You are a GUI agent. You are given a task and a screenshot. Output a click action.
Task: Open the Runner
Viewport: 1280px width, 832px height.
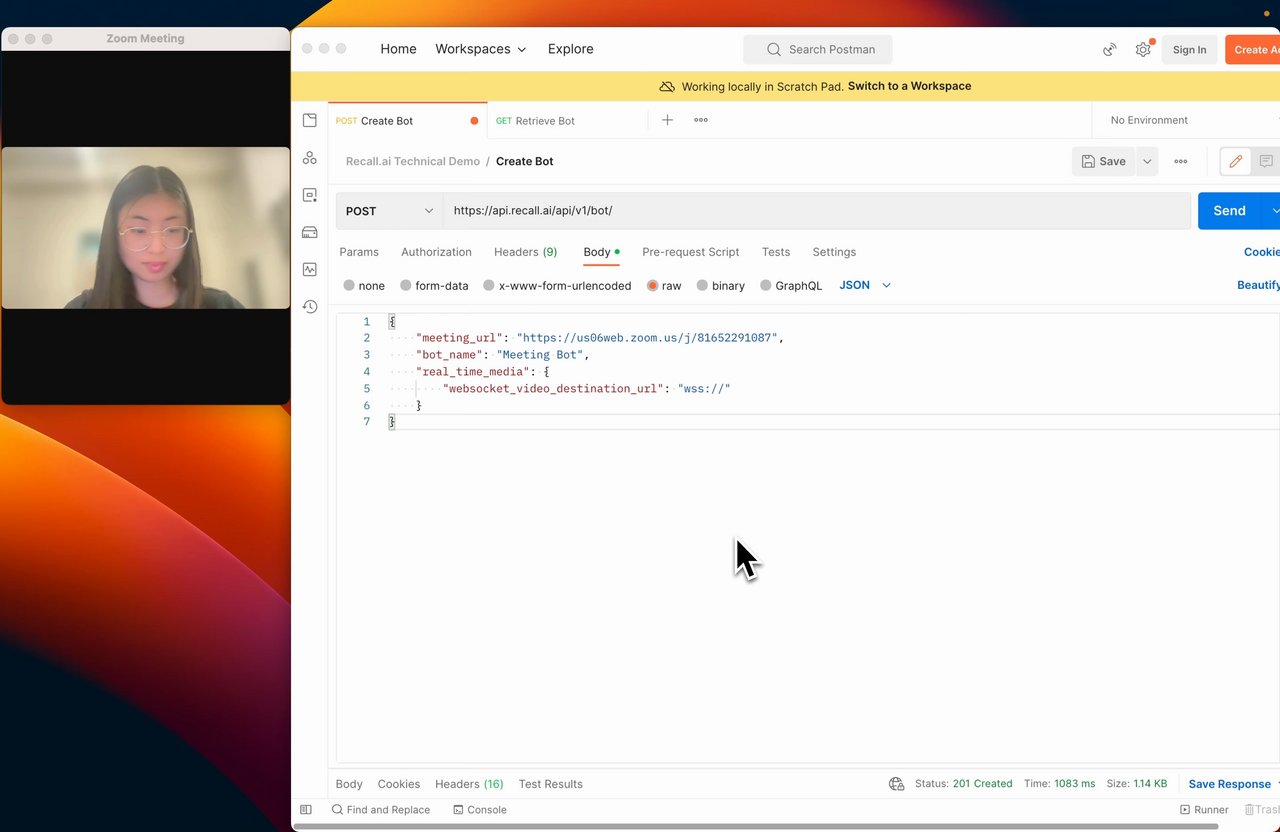click(1205, 810)
